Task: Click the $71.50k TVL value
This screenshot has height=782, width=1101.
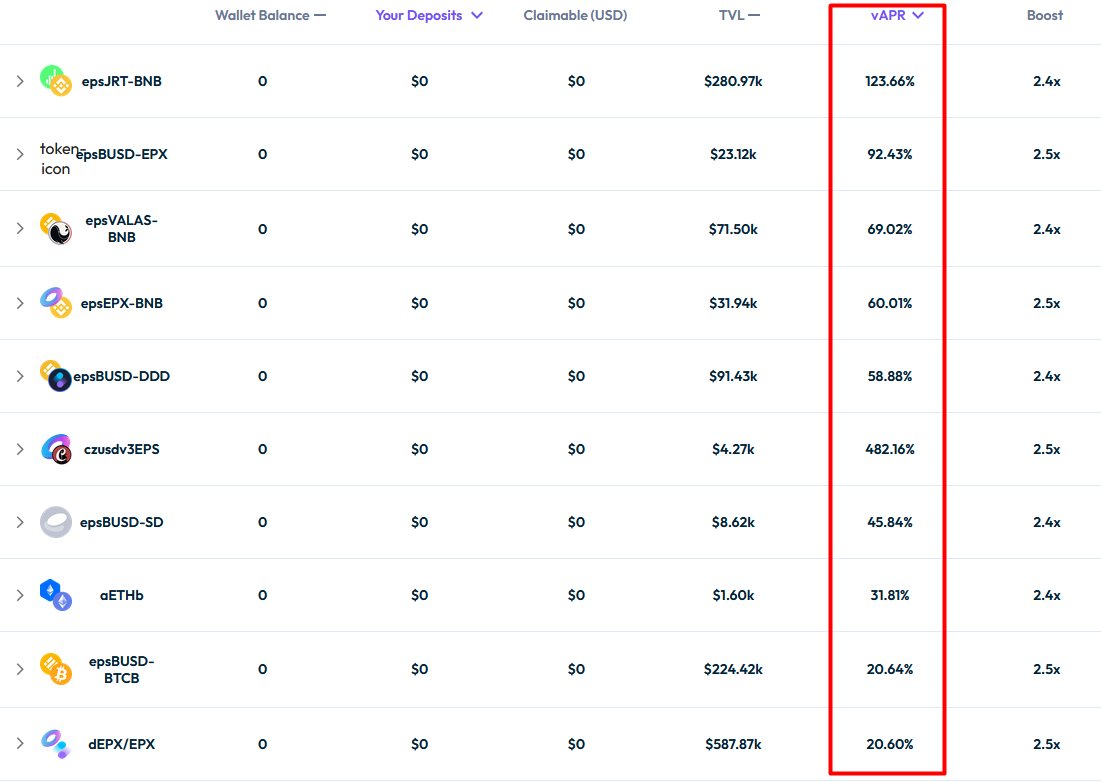Action: [x=733, y=229]
